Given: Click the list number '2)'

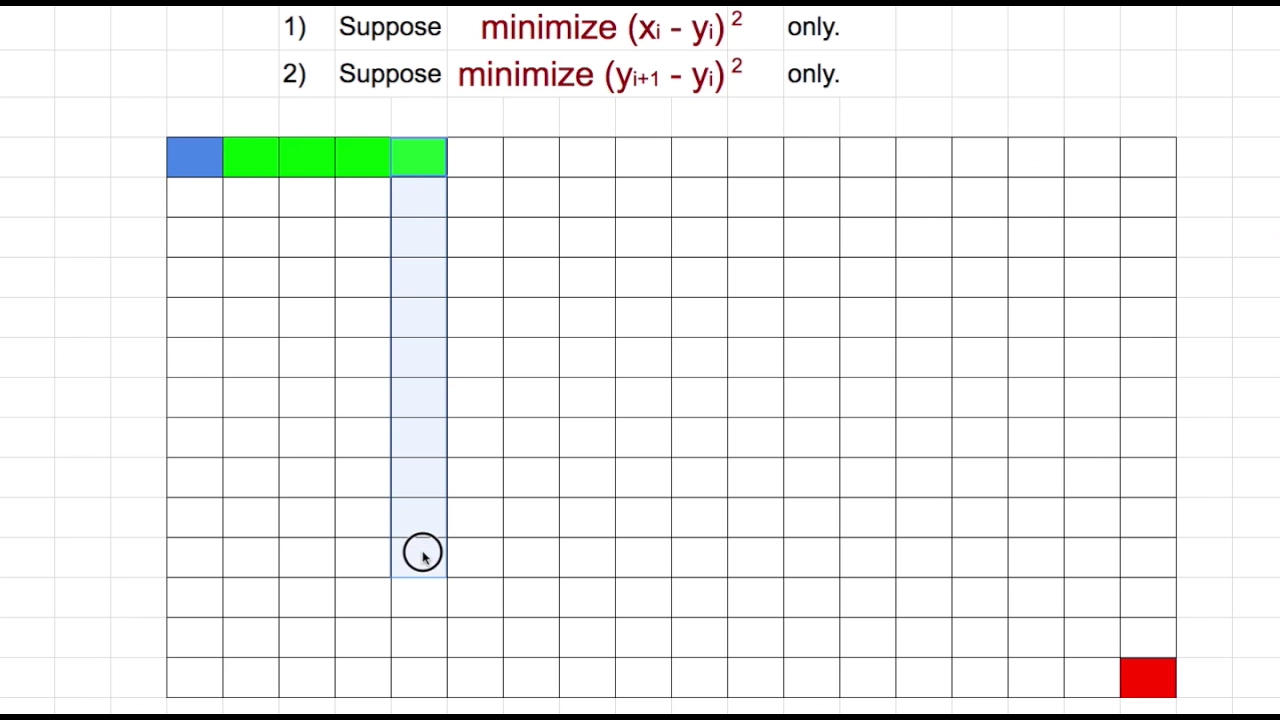Looking at the screenshot, I should [x=294, y=74].
